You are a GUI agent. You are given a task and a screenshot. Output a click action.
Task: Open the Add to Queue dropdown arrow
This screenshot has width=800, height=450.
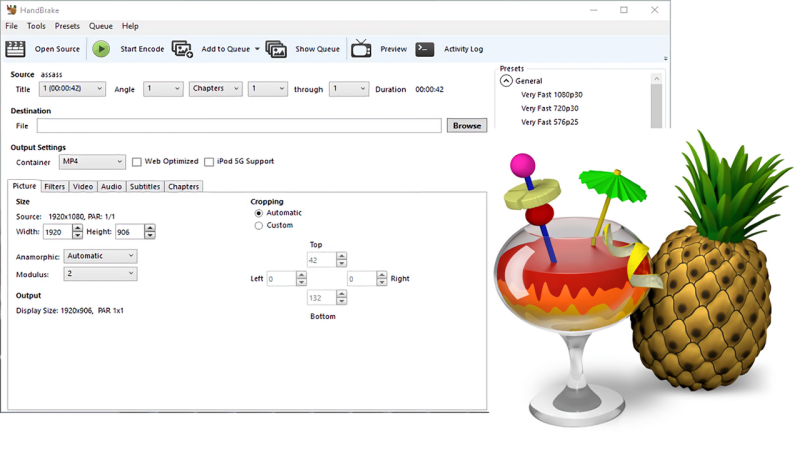pyautogui.click(x=257, y=49)
